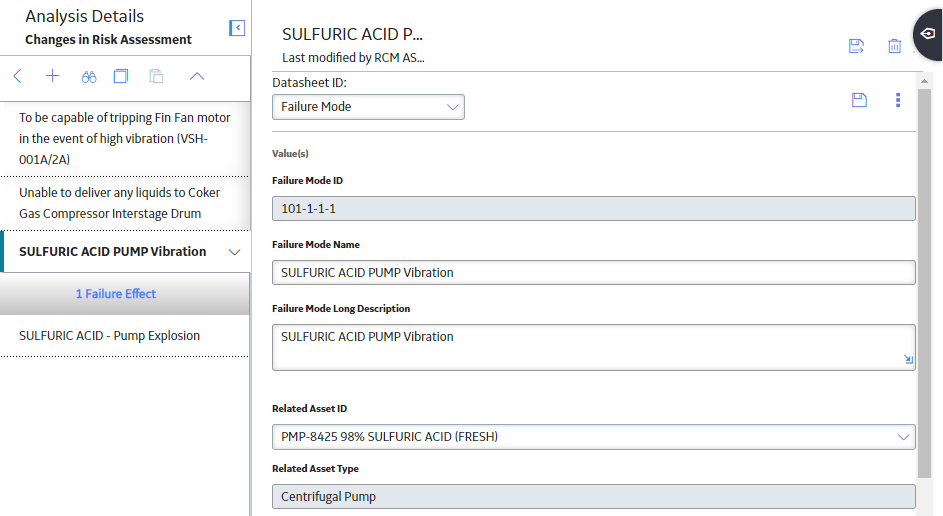Click the paste icon in left toolbar

156,76
